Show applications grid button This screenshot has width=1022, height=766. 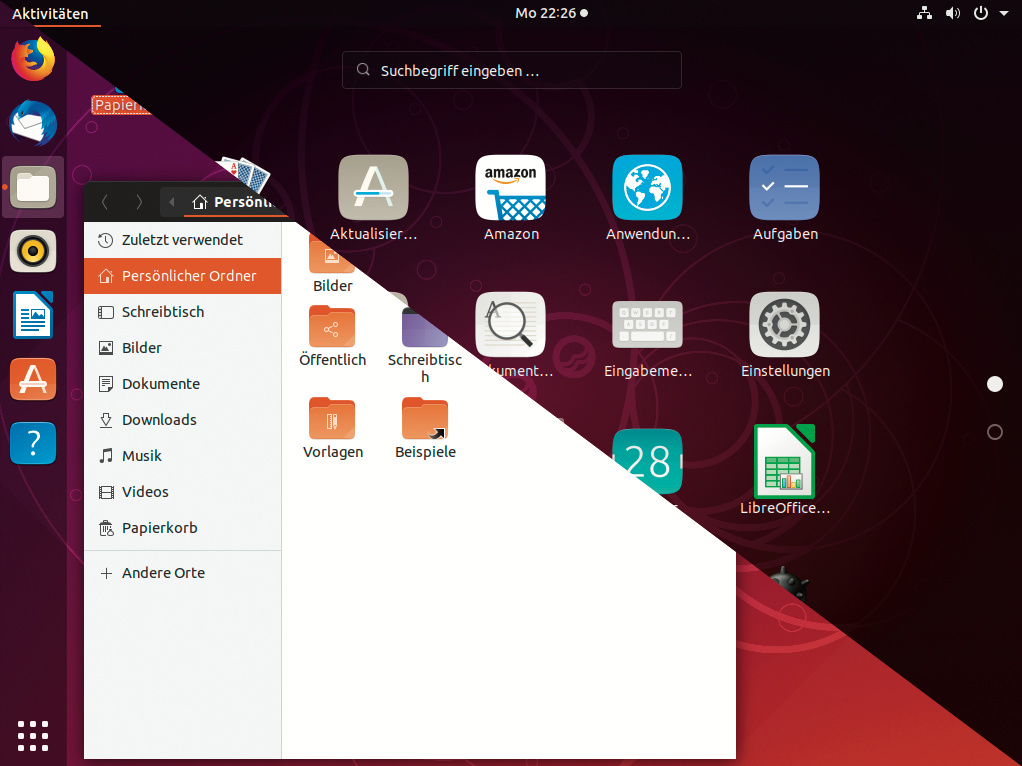(x=33, y=736)
